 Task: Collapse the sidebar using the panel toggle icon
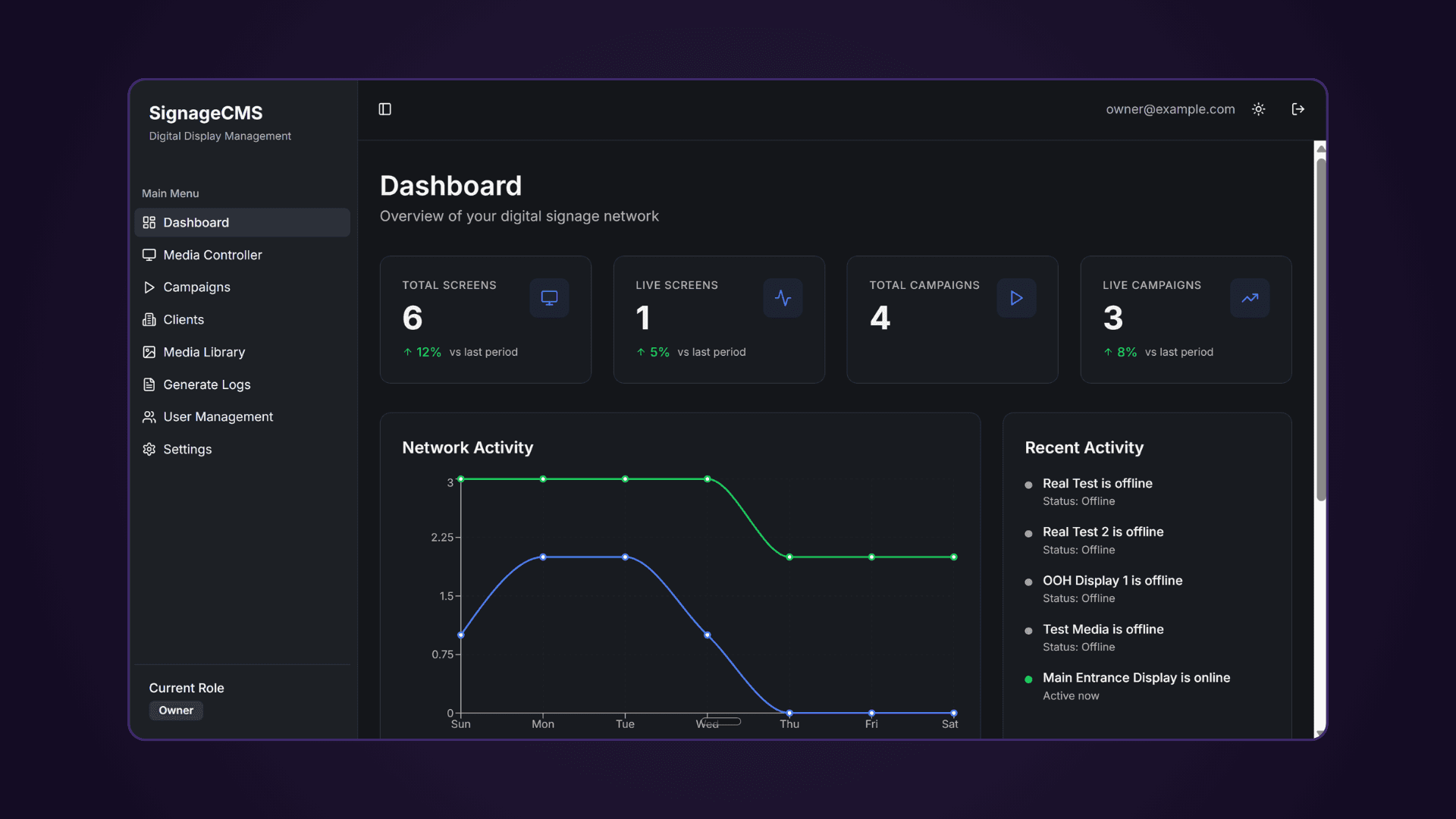[x=385, y=109]
